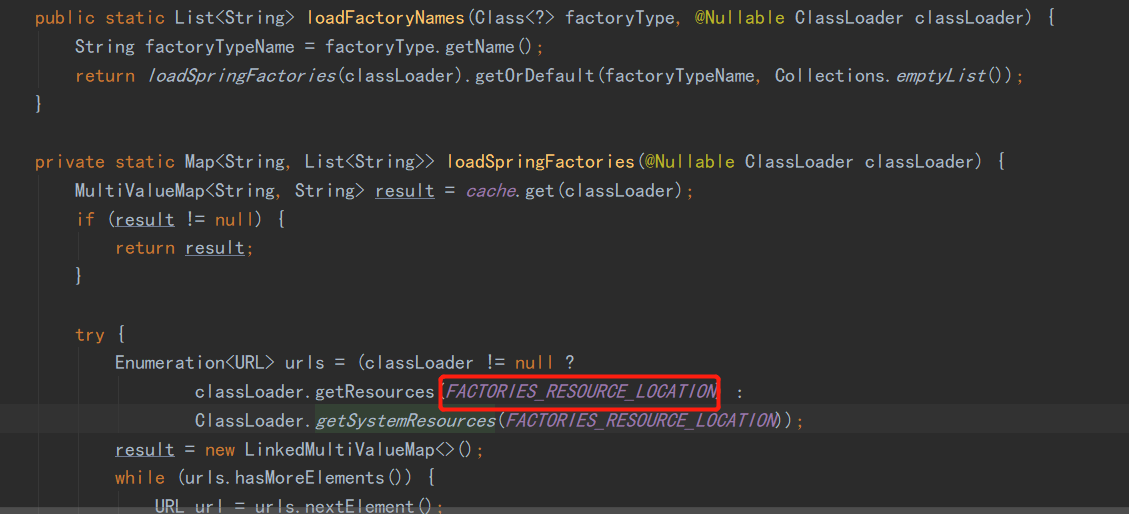
Task: Click the new keyword
Action: click(x=220, y=450)
